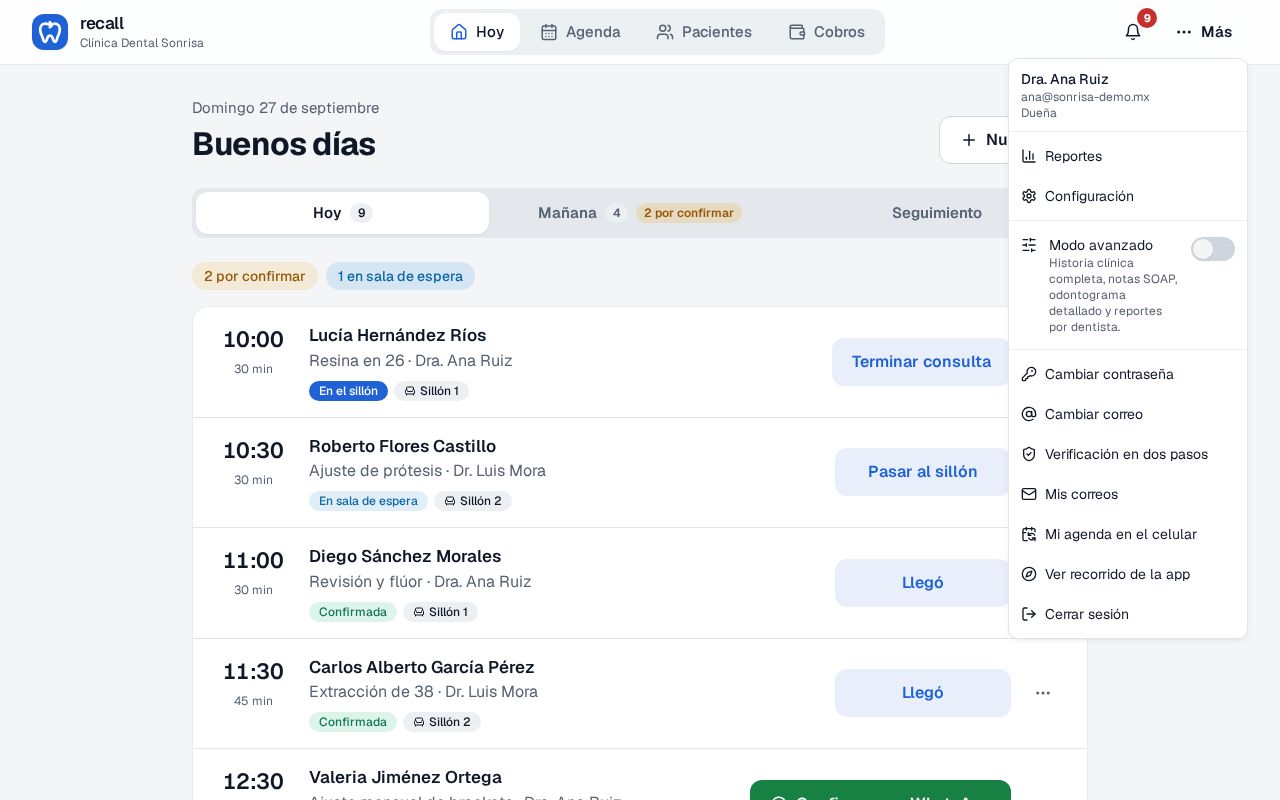Open Reportes from the menu

tap(1128, 156)
